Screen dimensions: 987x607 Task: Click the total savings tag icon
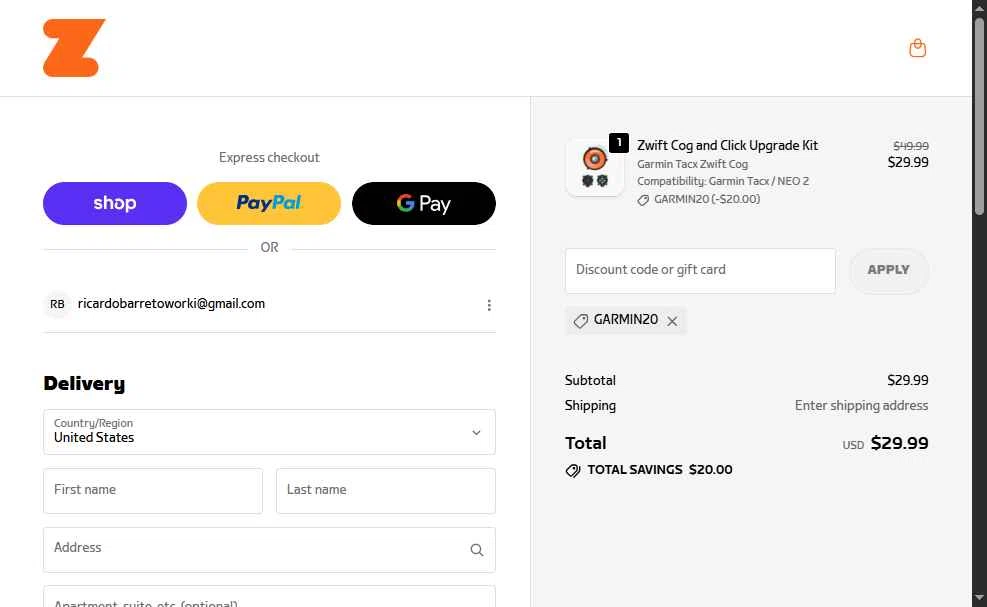tap(573, 470)
